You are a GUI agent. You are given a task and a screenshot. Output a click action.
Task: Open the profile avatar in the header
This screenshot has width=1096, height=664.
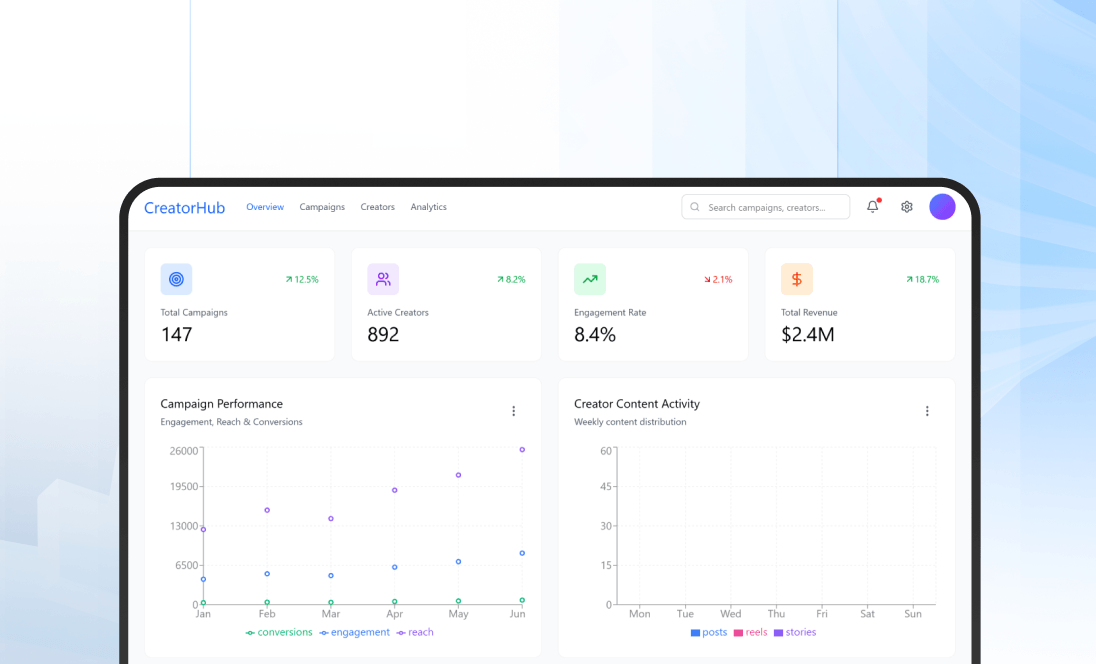click(x=942, y=207)
